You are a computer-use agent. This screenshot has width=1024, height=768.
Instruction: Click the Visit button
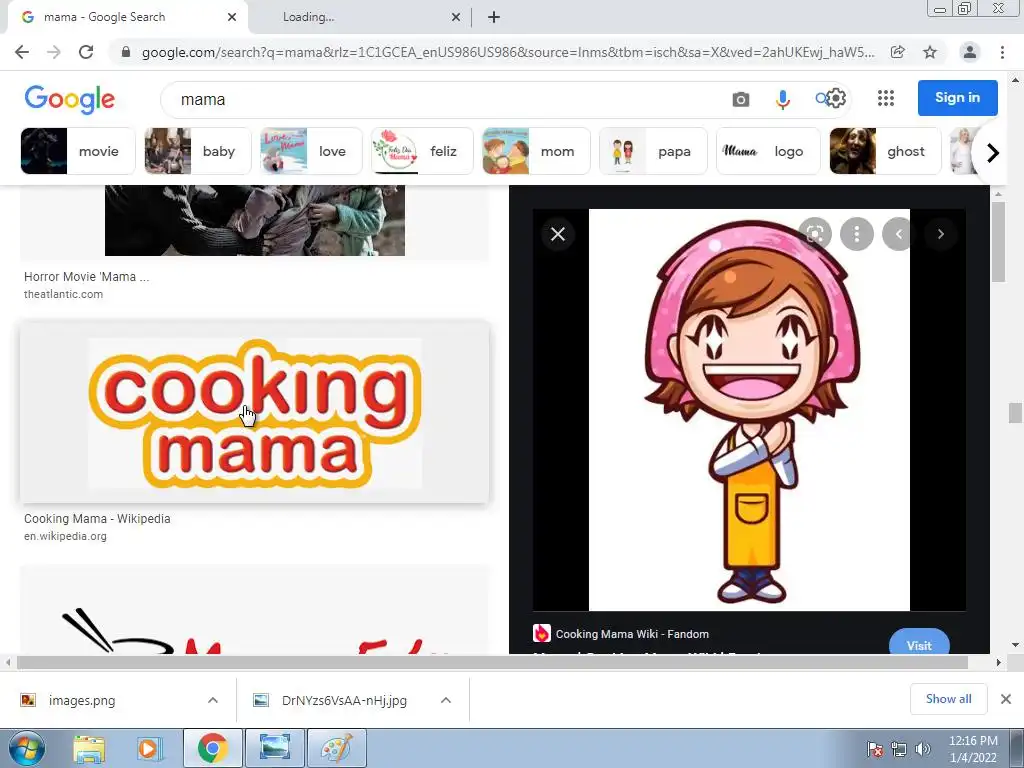(919, 643)
